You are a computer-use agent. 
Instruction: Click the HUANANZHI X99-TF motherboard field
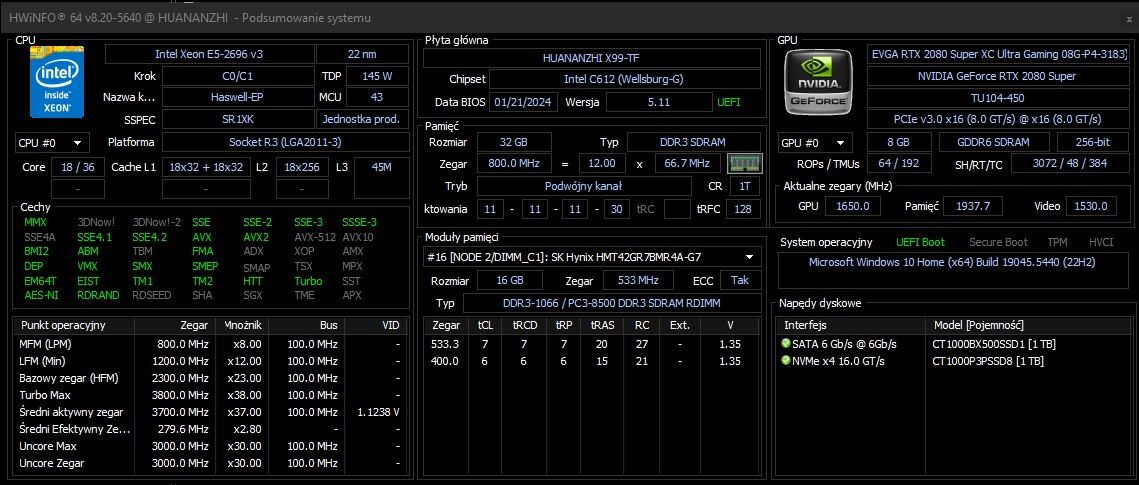point(592,58)
